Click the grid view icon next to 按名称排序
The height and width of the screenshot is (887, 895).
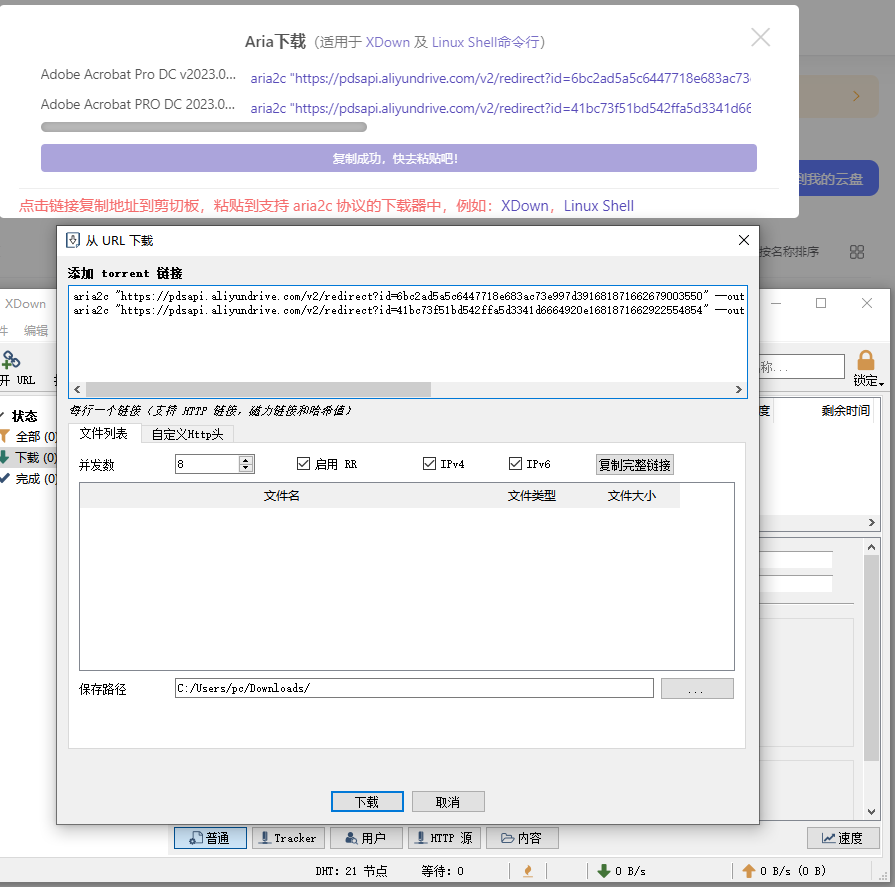(x=857, y=252)
